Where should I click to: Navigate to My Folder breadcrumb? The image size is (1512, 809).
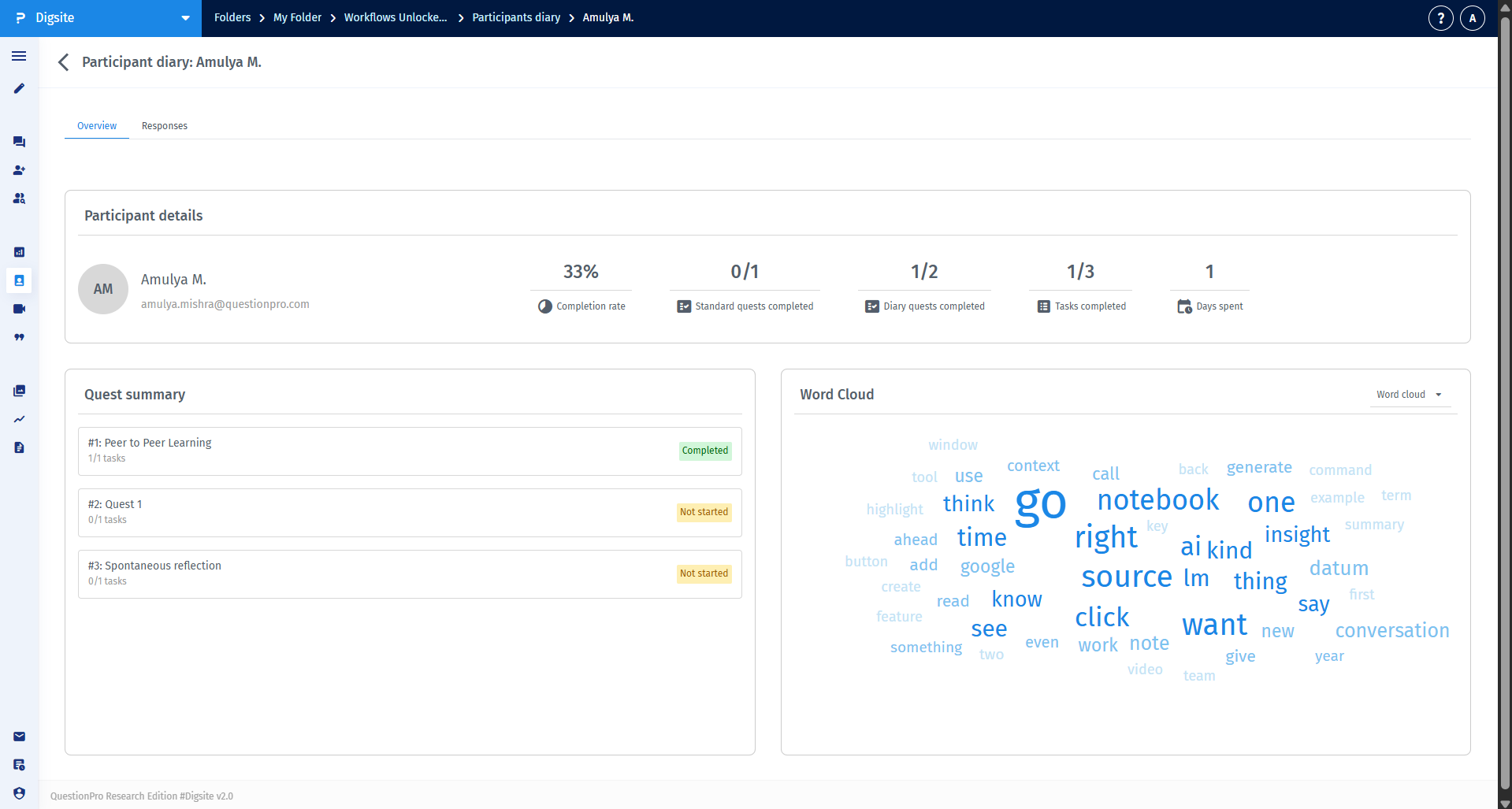(297, 17)
